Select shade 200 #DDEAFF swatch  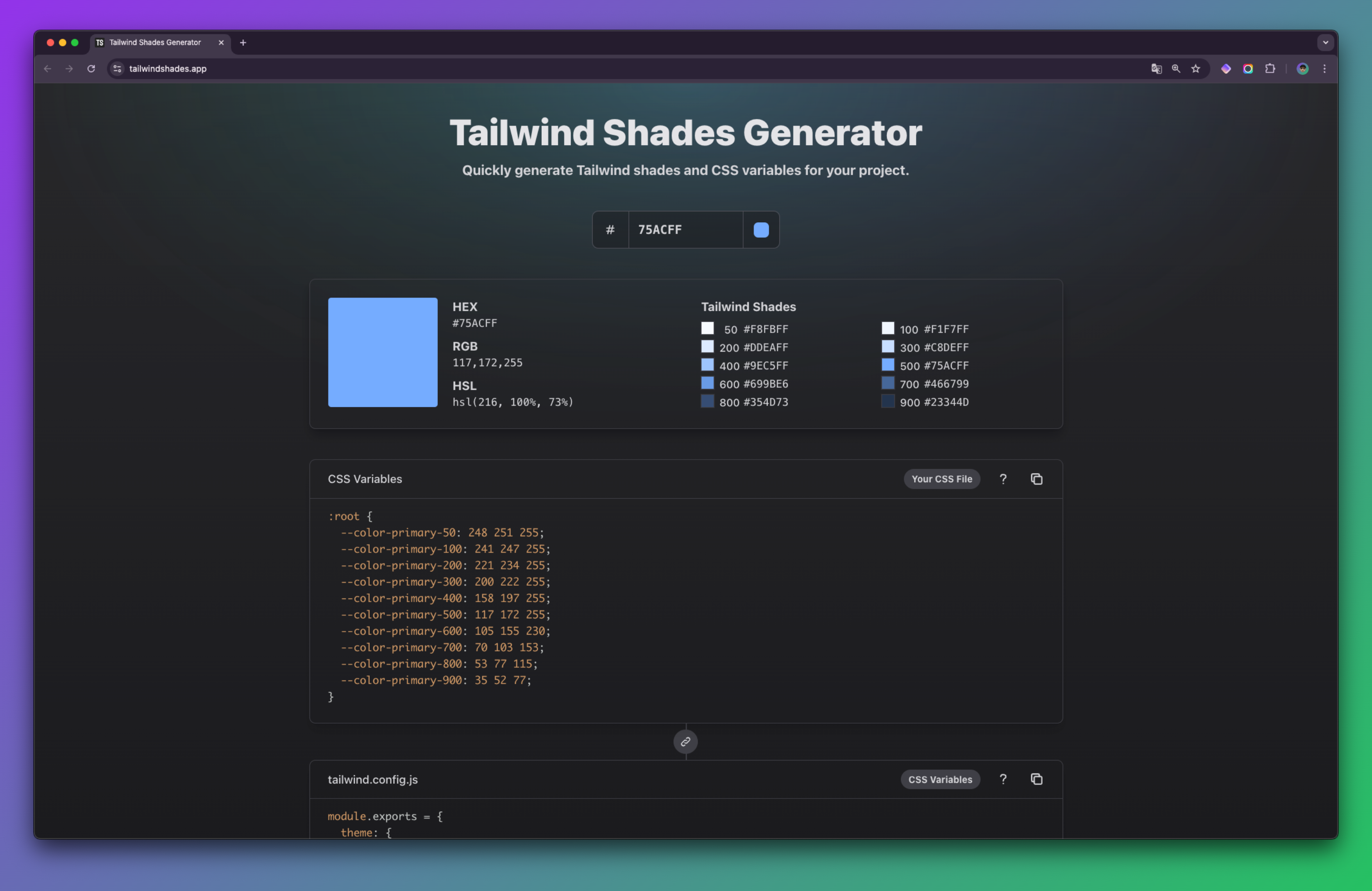[x=707, y=346]
